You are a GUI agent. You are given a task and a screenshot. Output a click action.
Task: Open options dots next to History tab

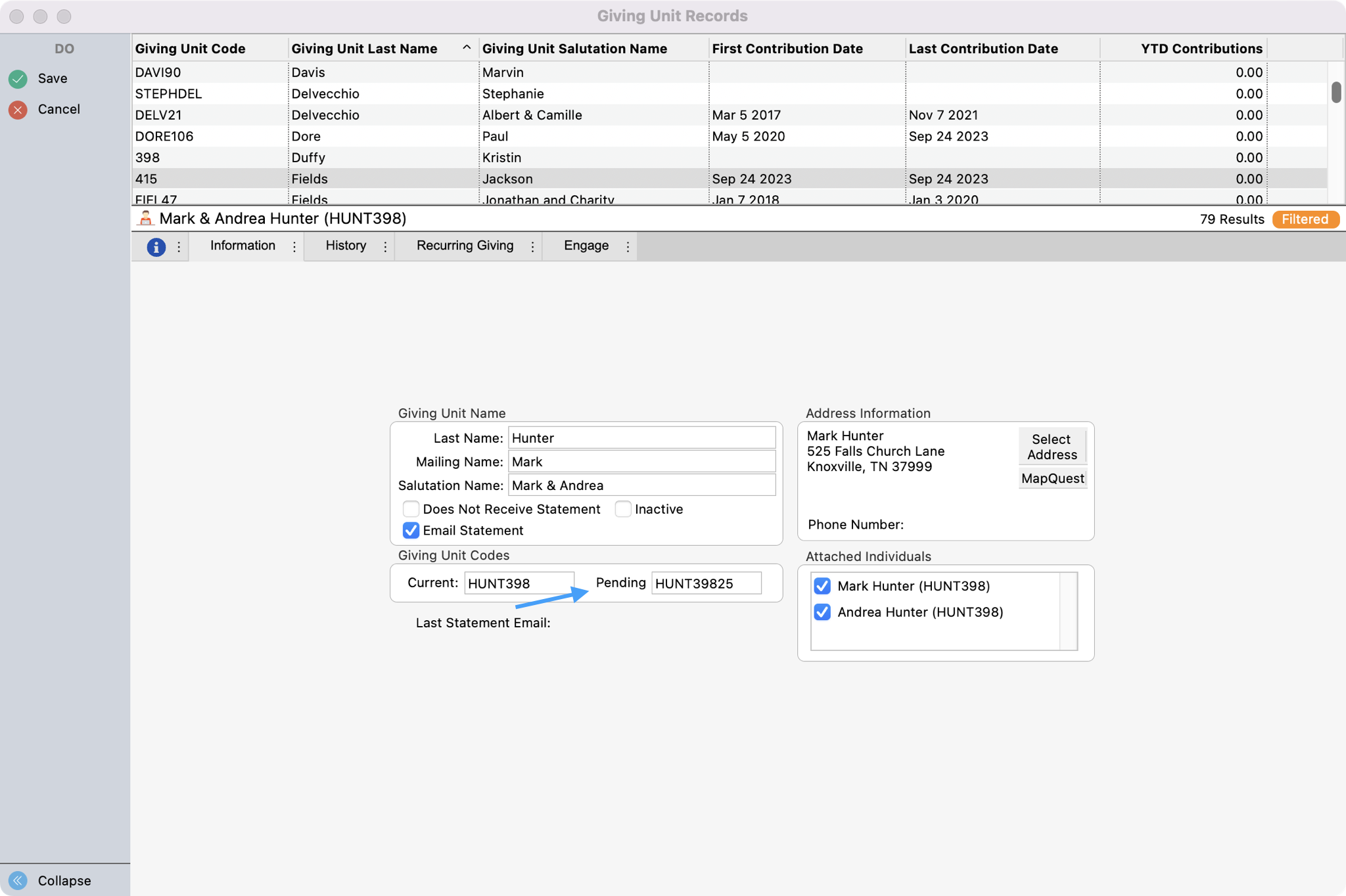385,247
